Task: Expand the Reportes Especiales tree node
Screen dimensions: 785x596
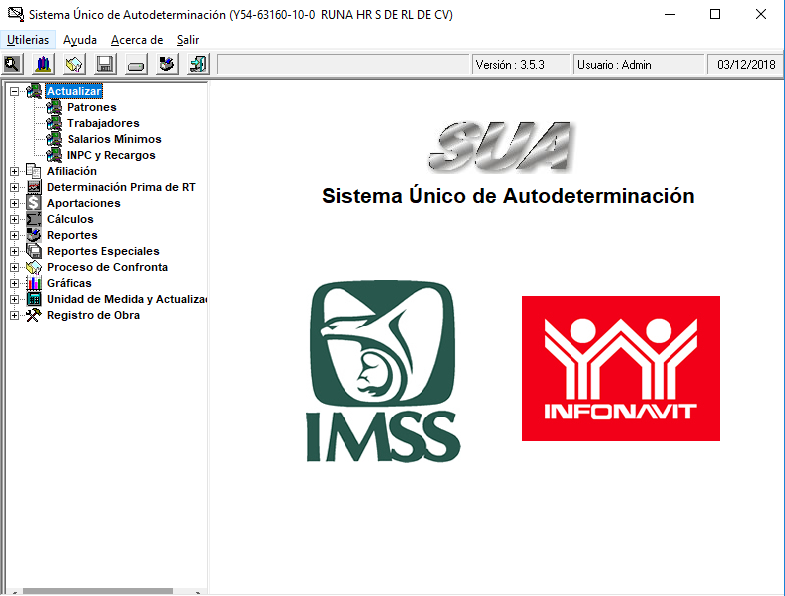Action: click(x=15, y=251)
